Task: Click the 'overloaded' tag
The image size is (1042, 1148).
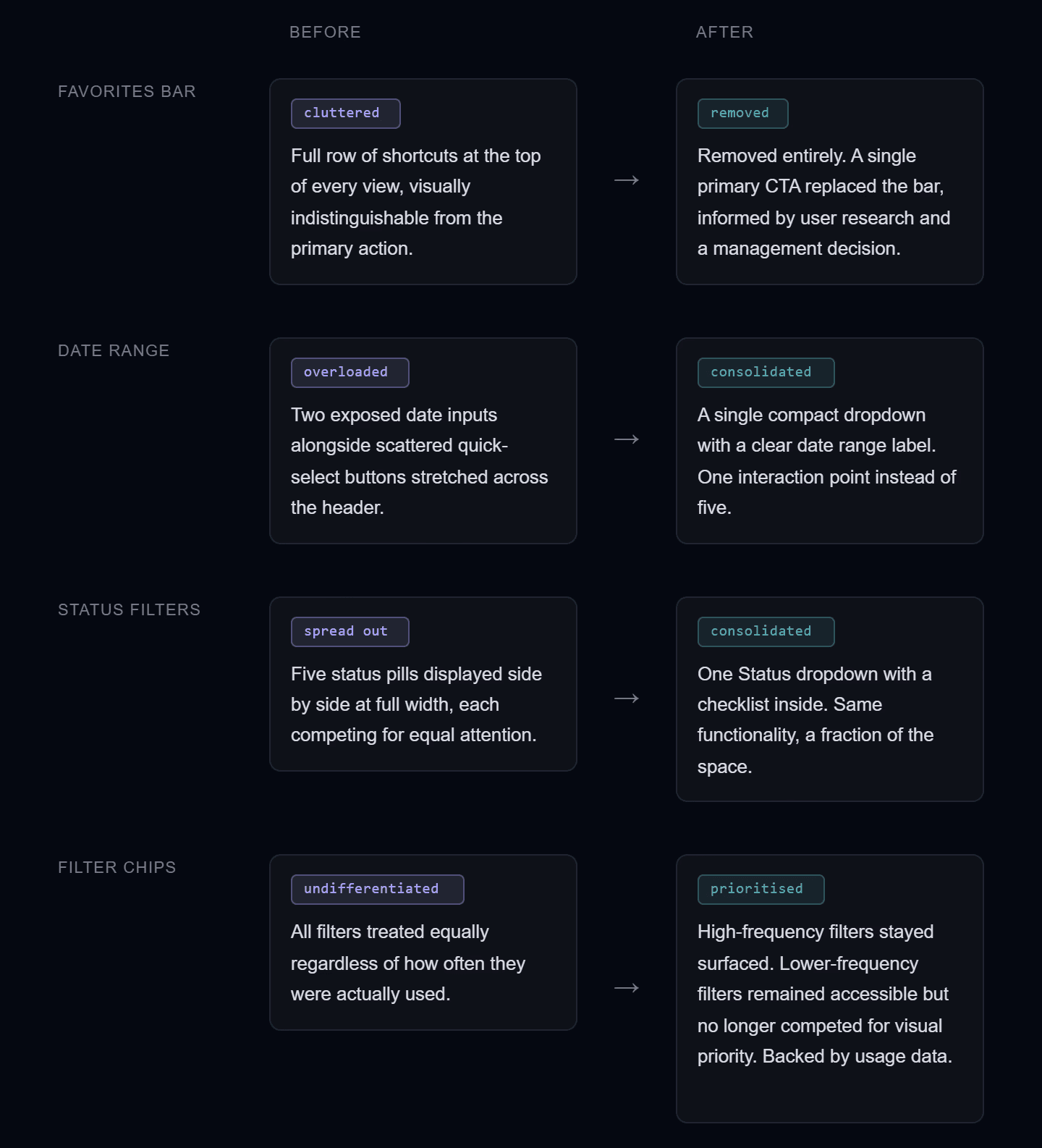Action: point(350,373)
